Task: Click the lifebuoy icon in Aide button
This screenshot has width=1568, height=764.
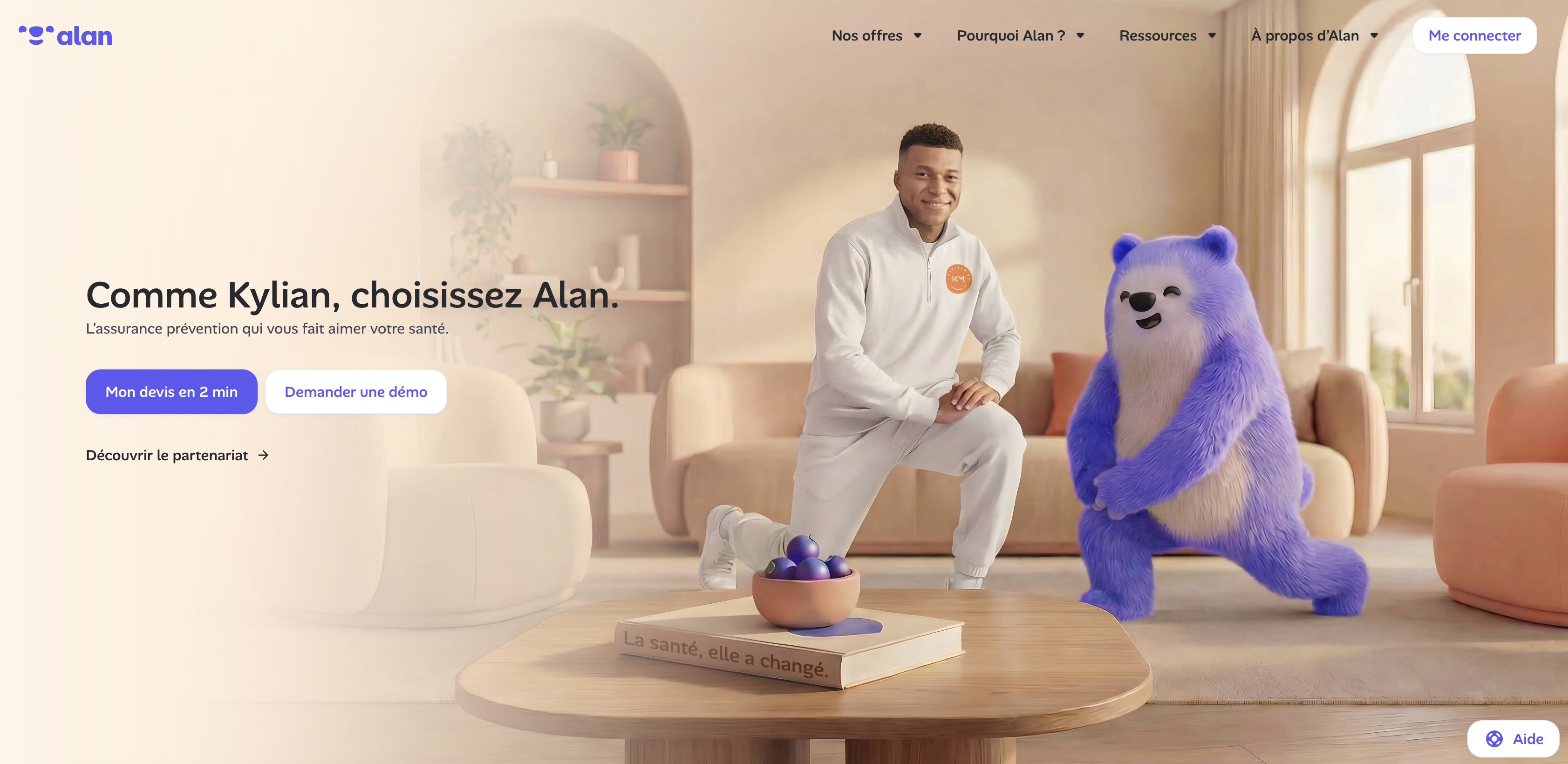Action: (x=1494, y=738)
